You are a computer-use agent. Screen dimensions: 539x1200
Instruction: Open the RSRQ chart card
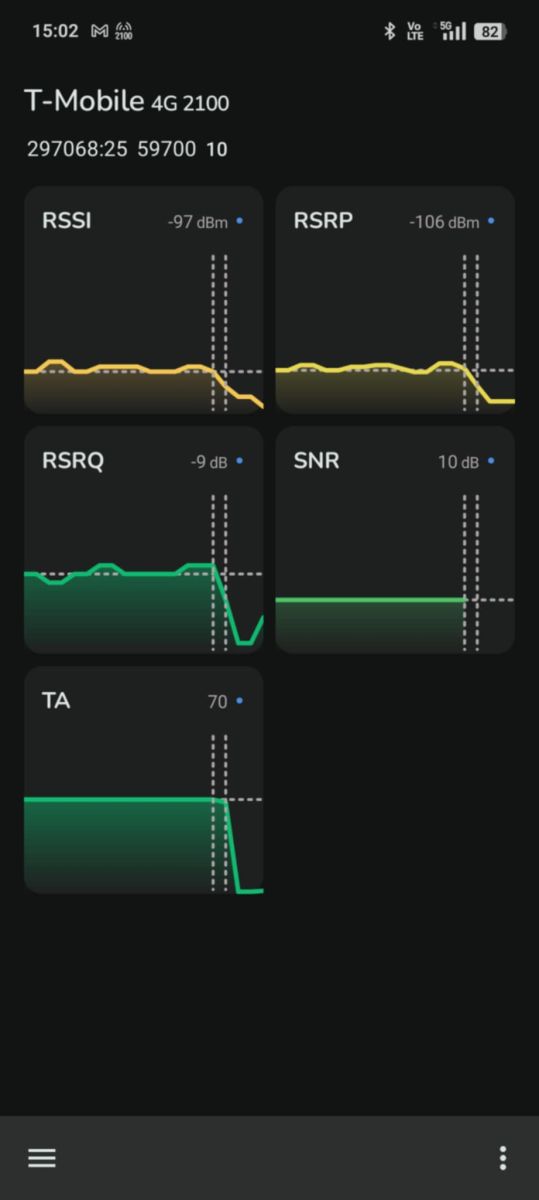click(144, 540)
